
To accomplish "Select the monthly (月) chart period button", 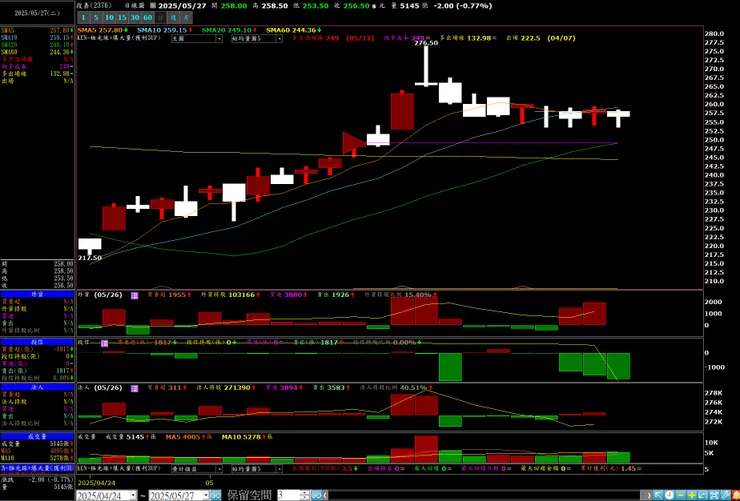I will click(186, 17).
